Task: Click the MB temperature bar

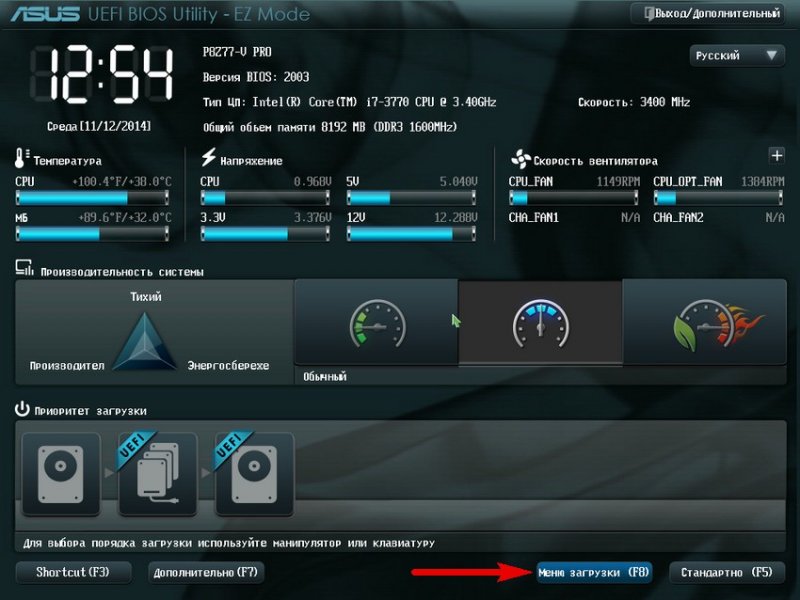Action: pos(92,234)
